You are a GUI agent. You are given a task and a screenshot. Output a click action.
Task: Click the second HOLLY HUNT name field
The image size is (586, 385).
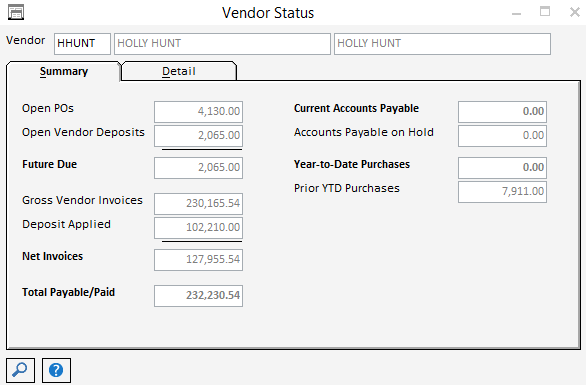click(x=442, y=44)
